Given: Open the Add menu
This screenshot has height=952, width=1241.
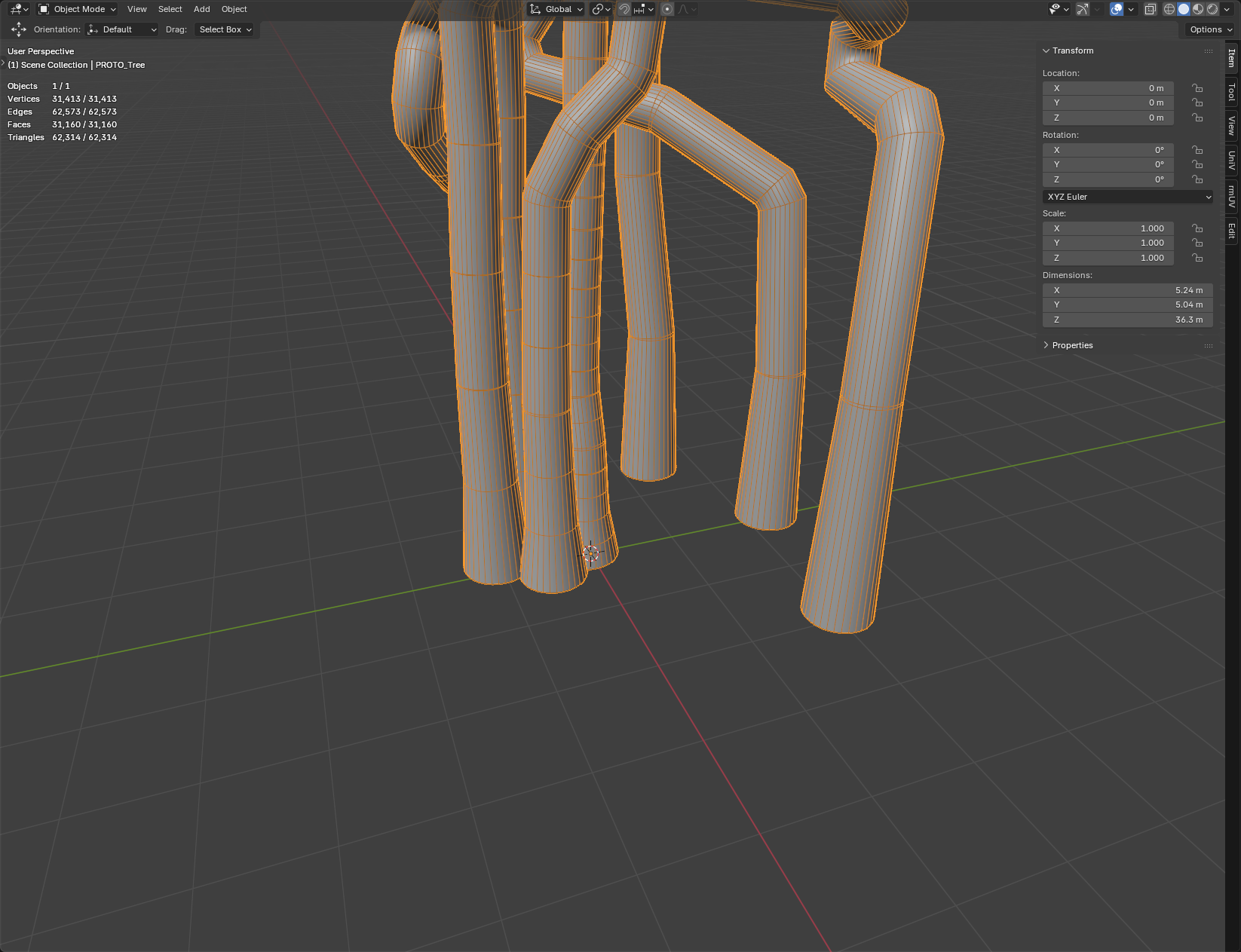Looking at the screenshot, I should (x=201, y=9).
